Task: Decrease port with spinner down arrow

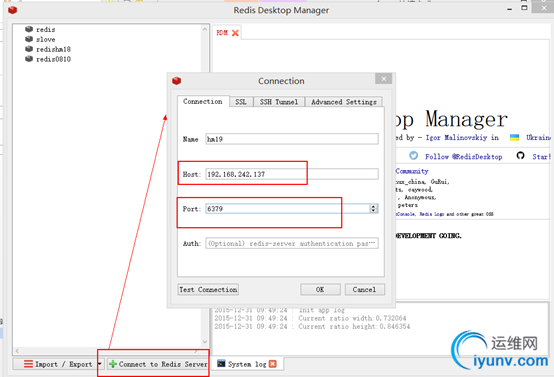Action: point(373,211)
